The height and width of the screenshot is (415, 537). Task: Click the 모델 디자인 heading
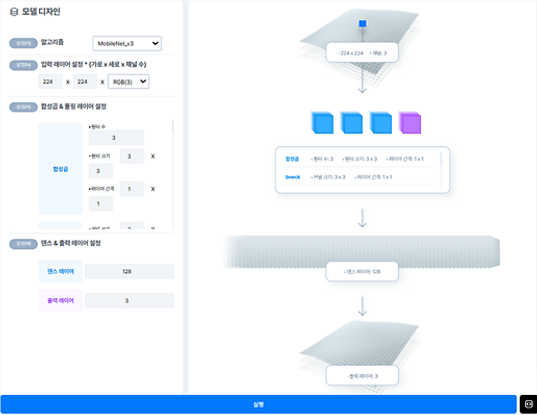click(41, 12)
